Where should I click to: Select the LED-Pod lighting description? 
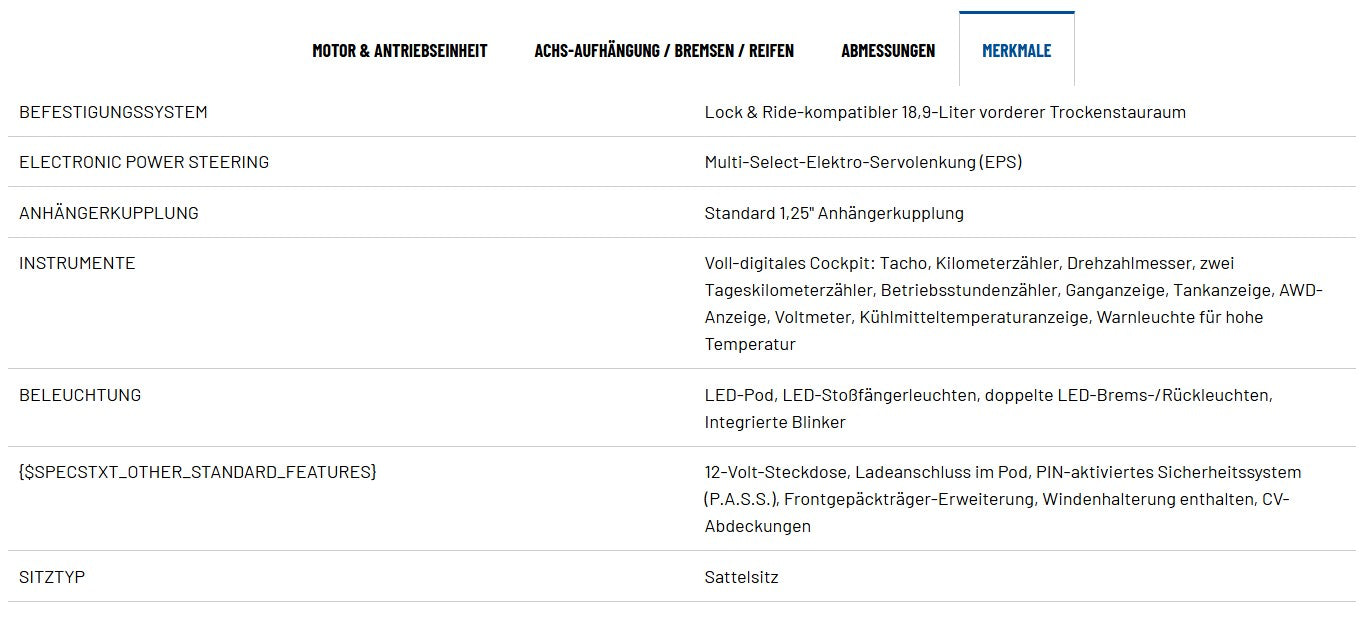click(x=988, y=408)
